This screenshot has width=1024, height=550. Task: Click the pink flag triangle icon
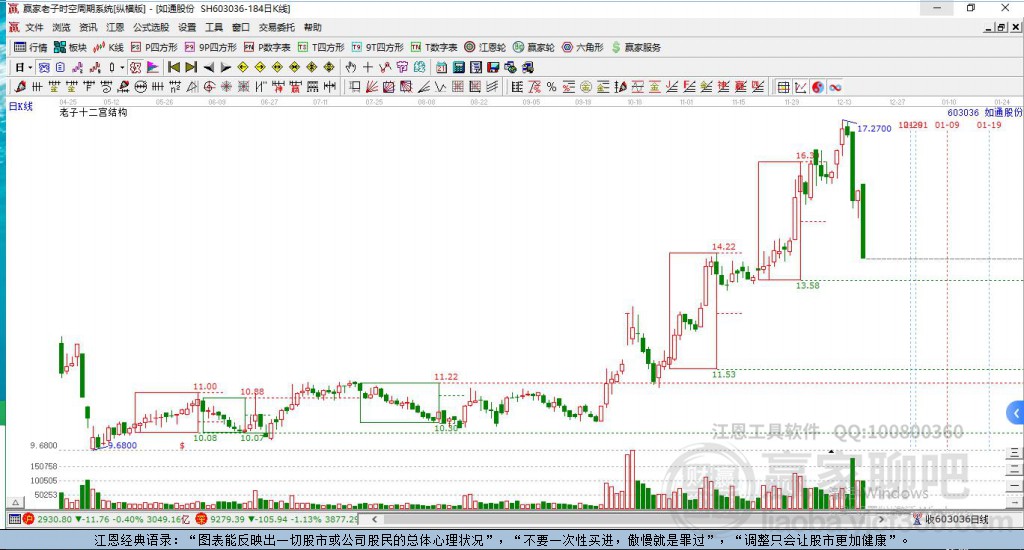(x=153, y=67)
